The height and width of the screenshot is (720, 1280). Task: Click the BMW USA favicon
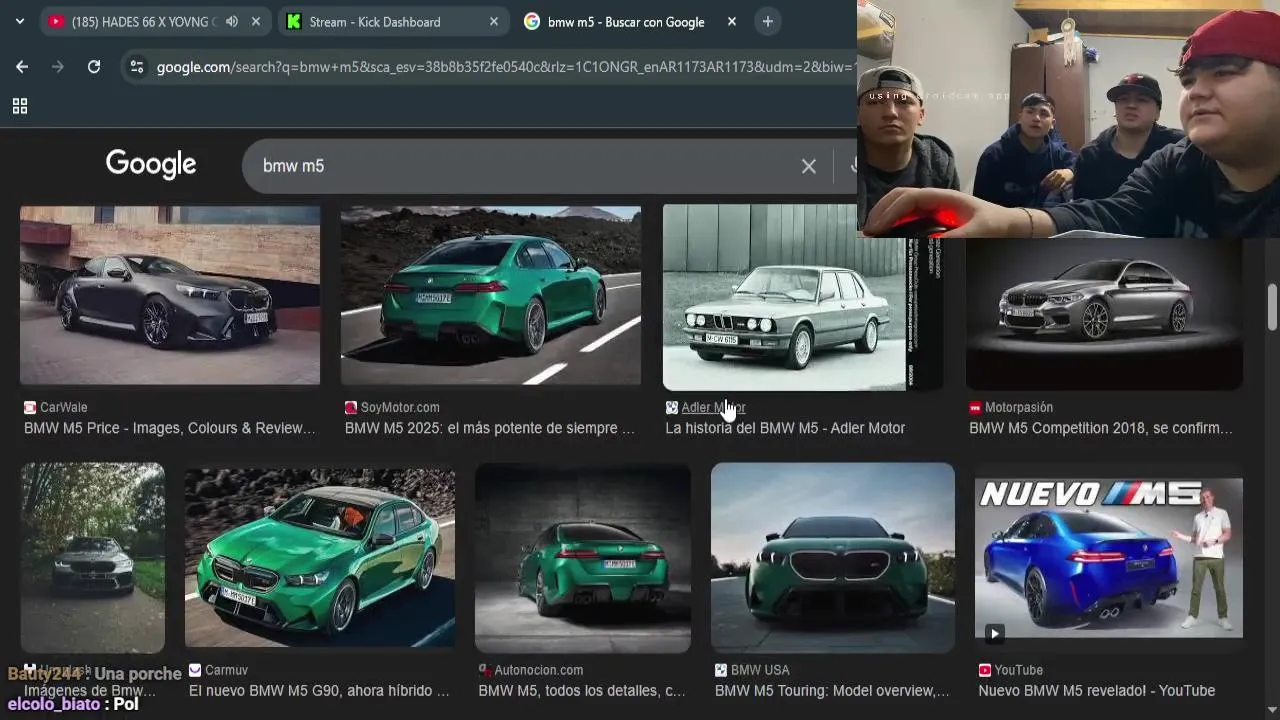click(x=721, y=670)
